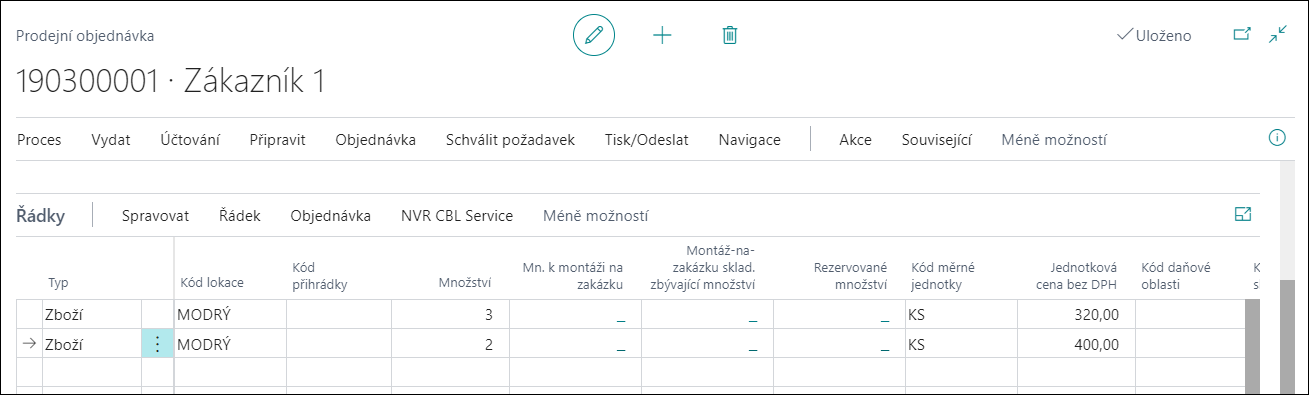The width and height of the screenshot is (1309, 395).
Task: Click Spravovat in lines toolbar
Action: point(156,215)
